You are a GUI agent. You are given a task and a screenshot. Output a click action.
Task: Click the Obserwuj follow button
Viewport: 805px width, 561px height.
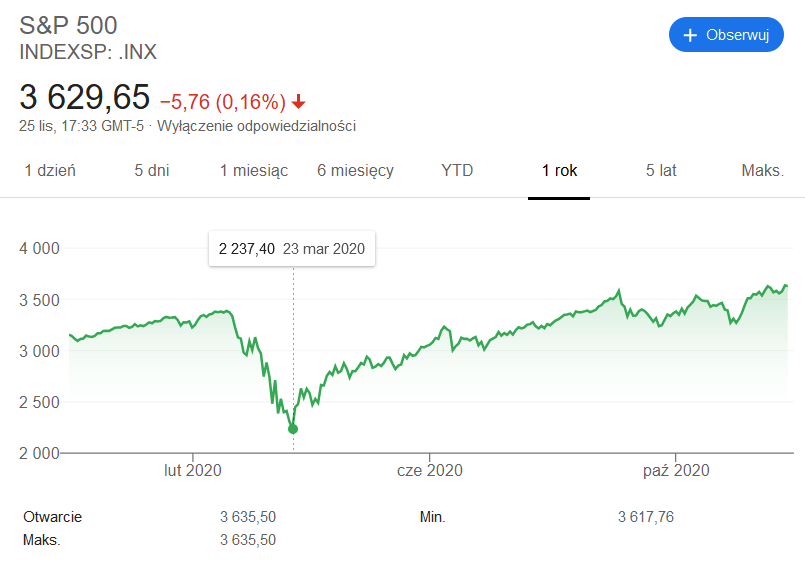[x=726, y=35]
